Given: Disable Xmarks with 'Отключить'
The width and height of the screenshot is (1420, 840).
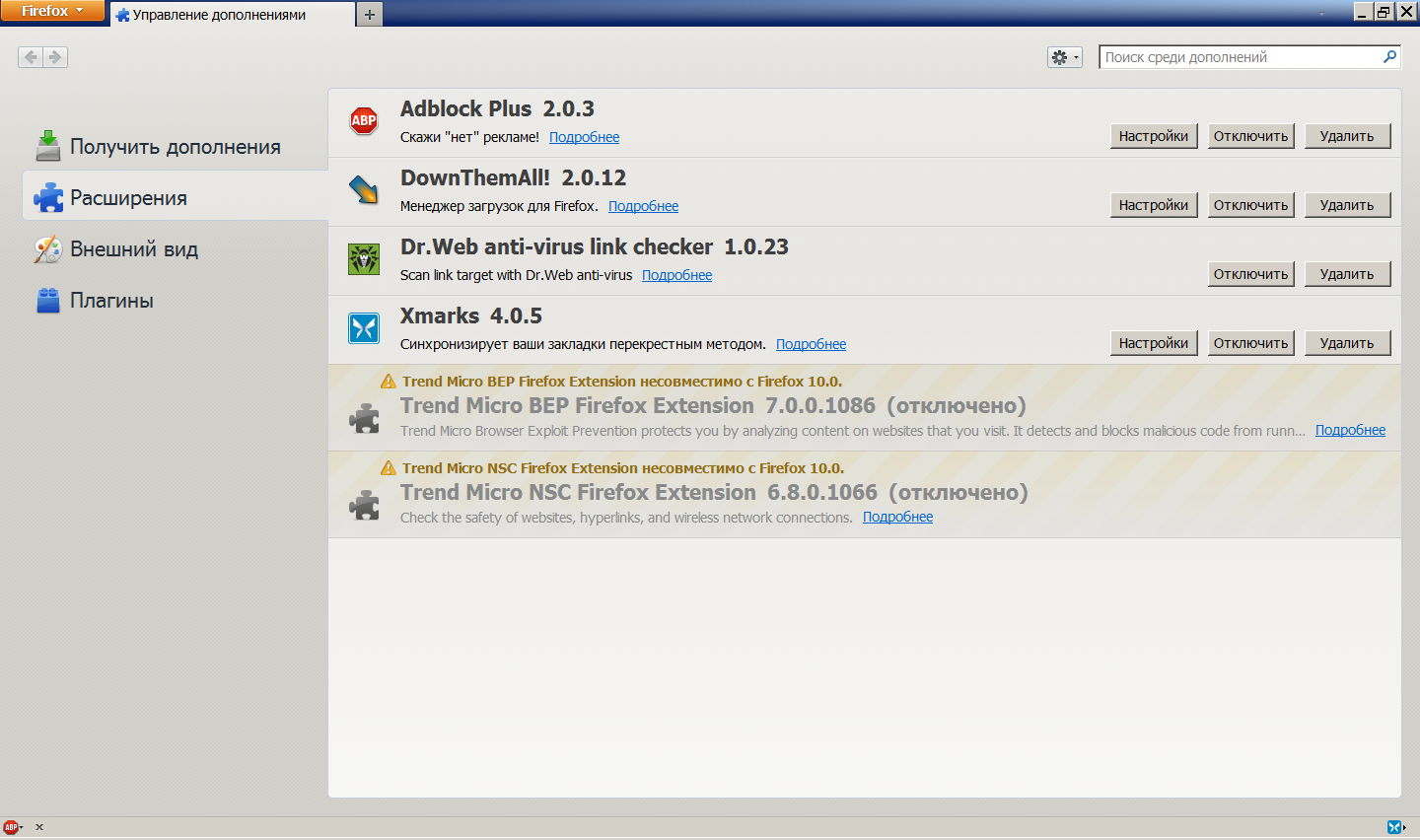Looking at the screenshot, I should [x=1250, y=343].
